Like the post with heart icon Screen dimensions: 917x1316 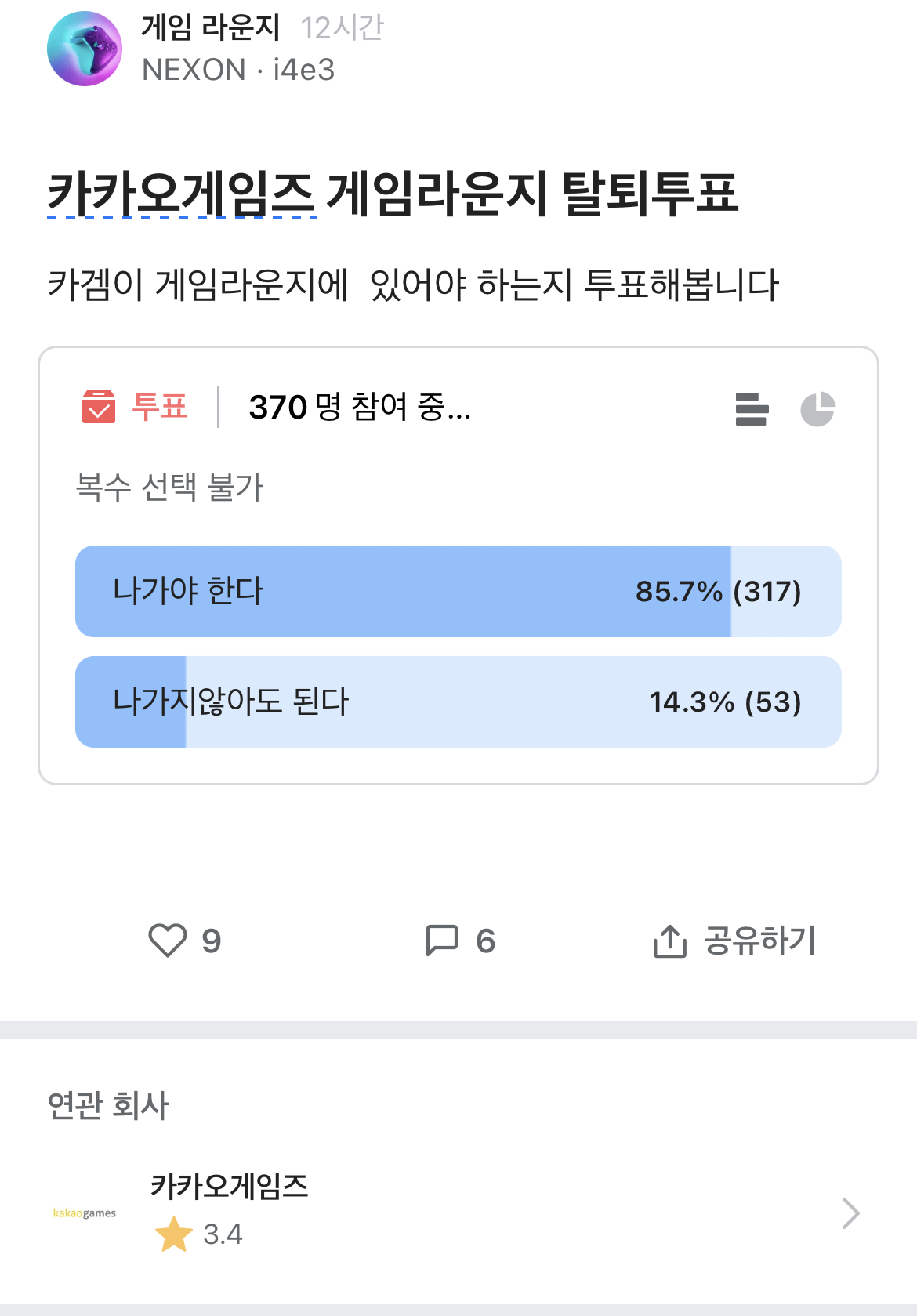pos(168,941)
